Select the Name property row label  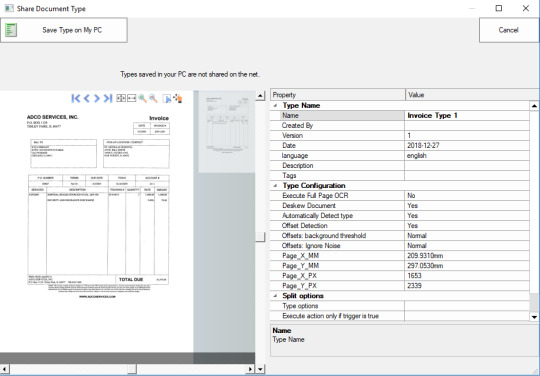point(290,116)
